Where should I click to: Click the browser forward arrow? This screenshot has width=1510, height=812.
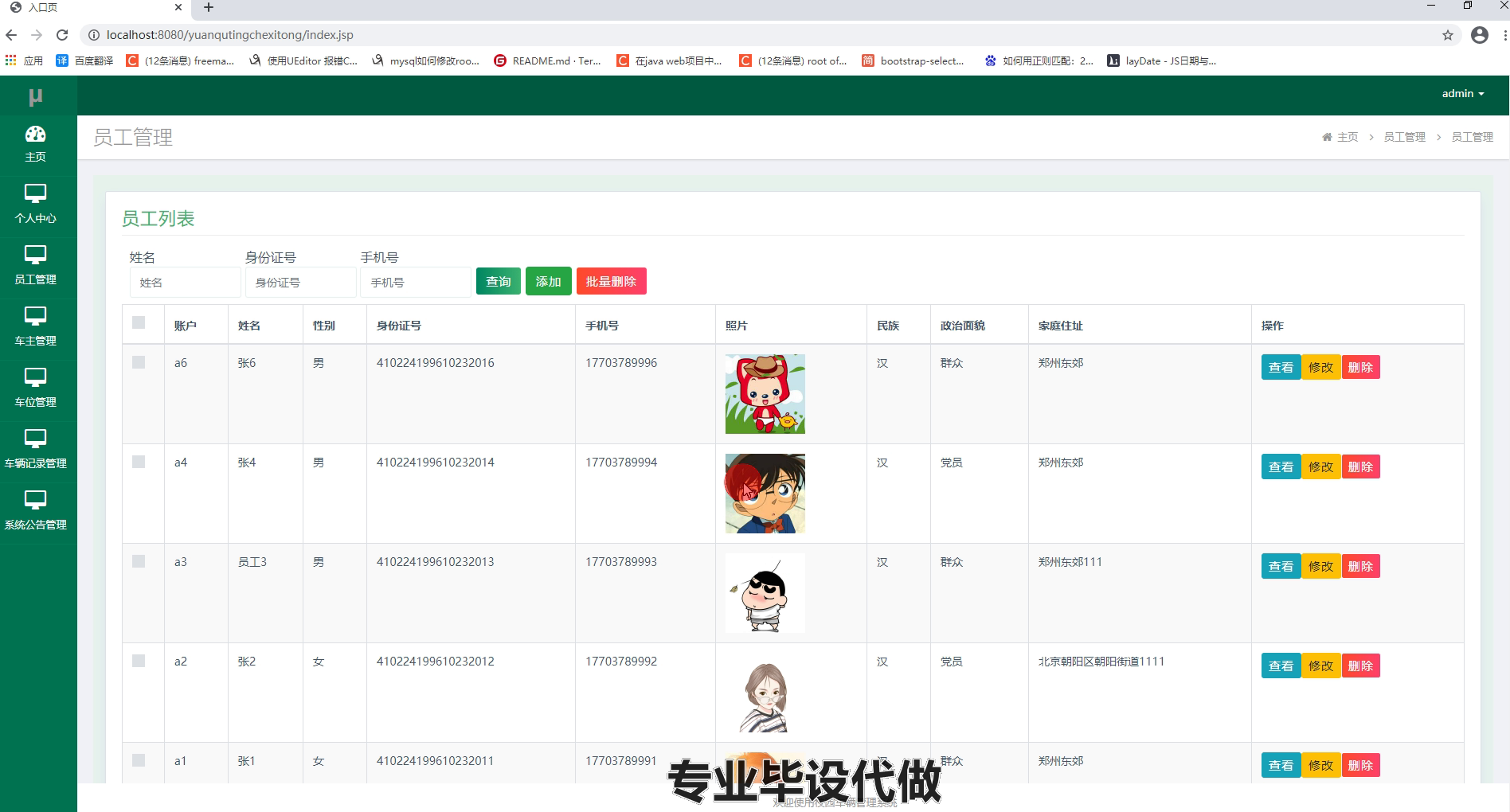(x=37, y=35)
